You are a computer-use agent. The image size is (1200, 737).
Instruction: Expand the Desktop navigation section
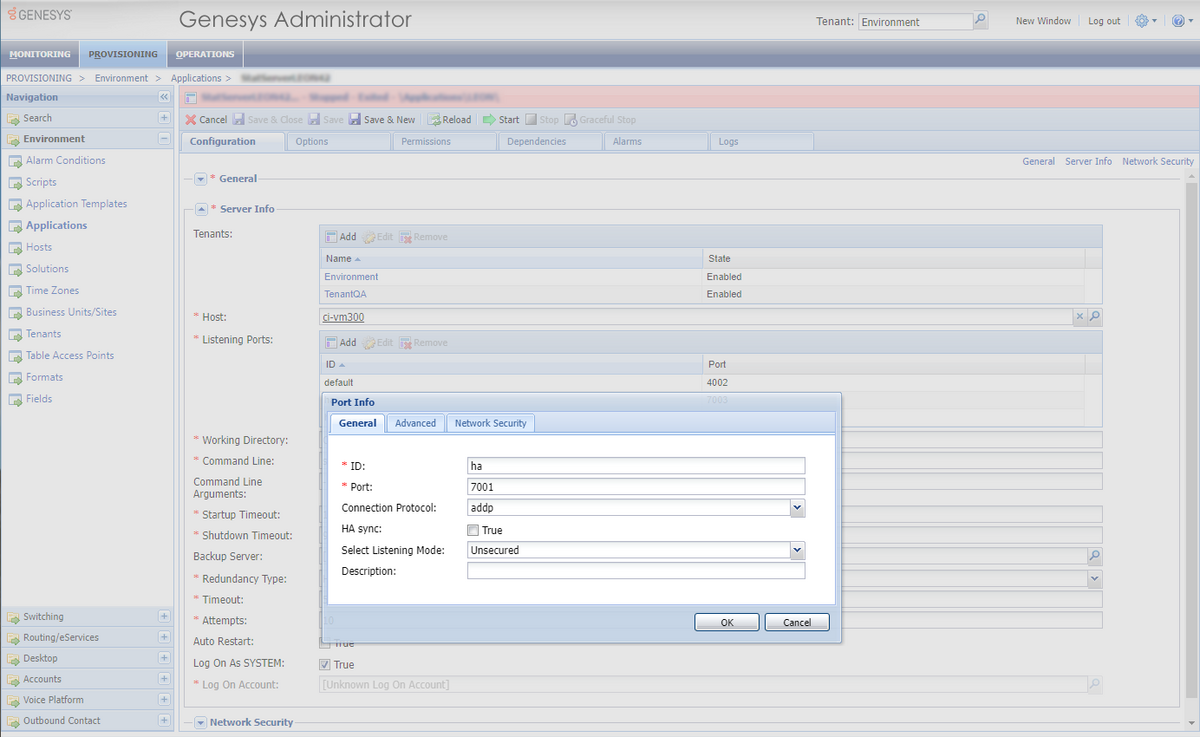click(x=164, y=658)
